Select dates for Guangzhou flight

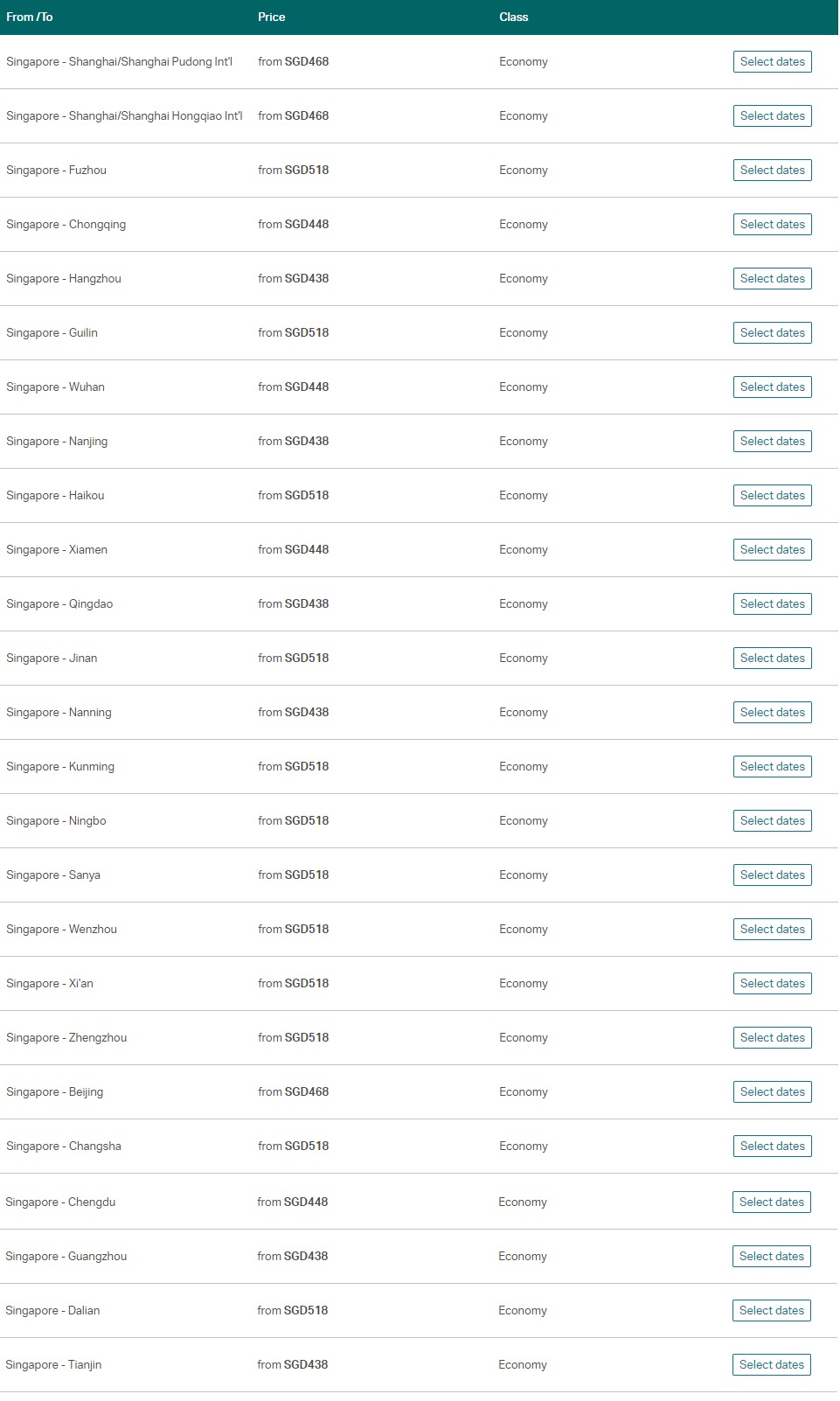771,1257
